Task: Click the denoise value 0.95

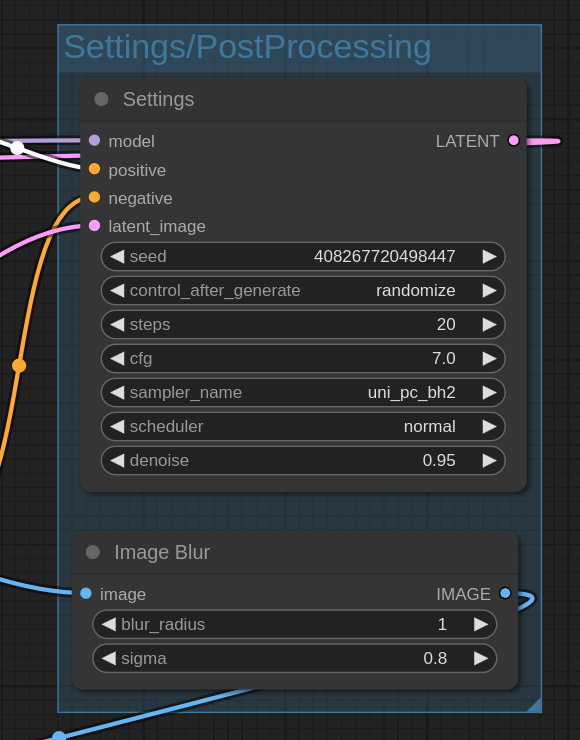Action: 439,461
